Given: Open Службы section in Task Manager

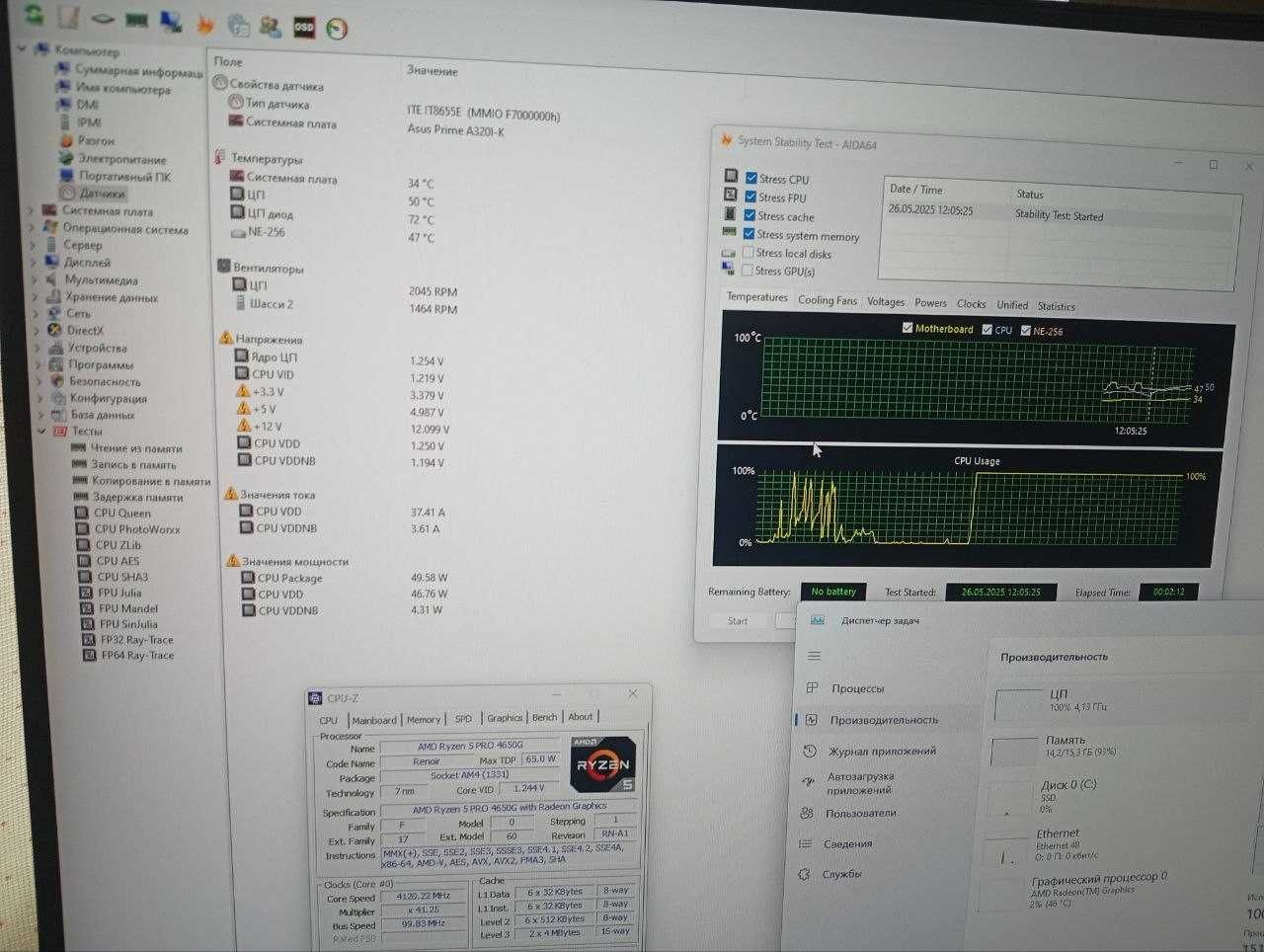Looking at the screenshot, I should click(x=841, y=874).
